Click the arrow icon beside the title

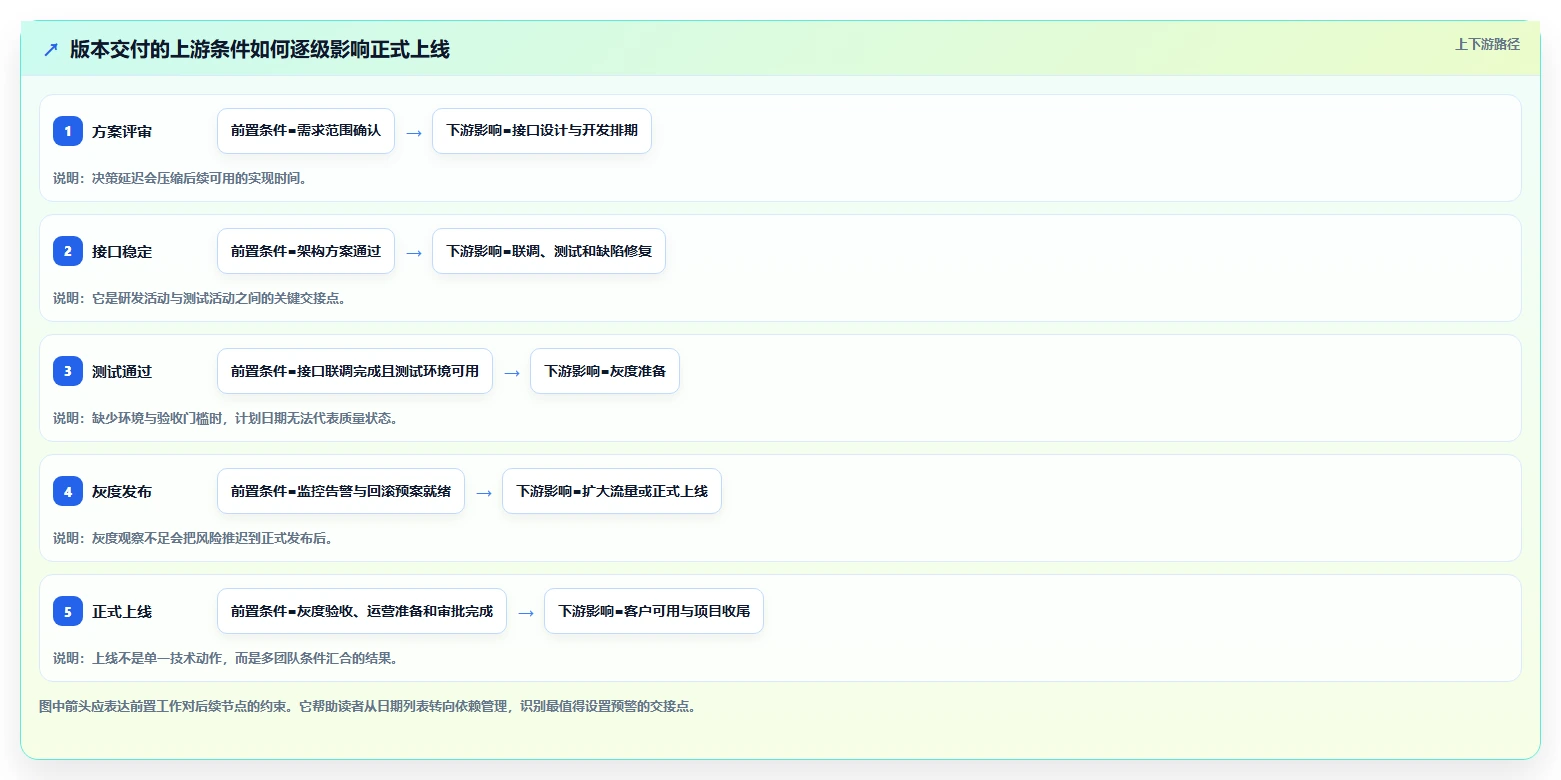[51, 50]
